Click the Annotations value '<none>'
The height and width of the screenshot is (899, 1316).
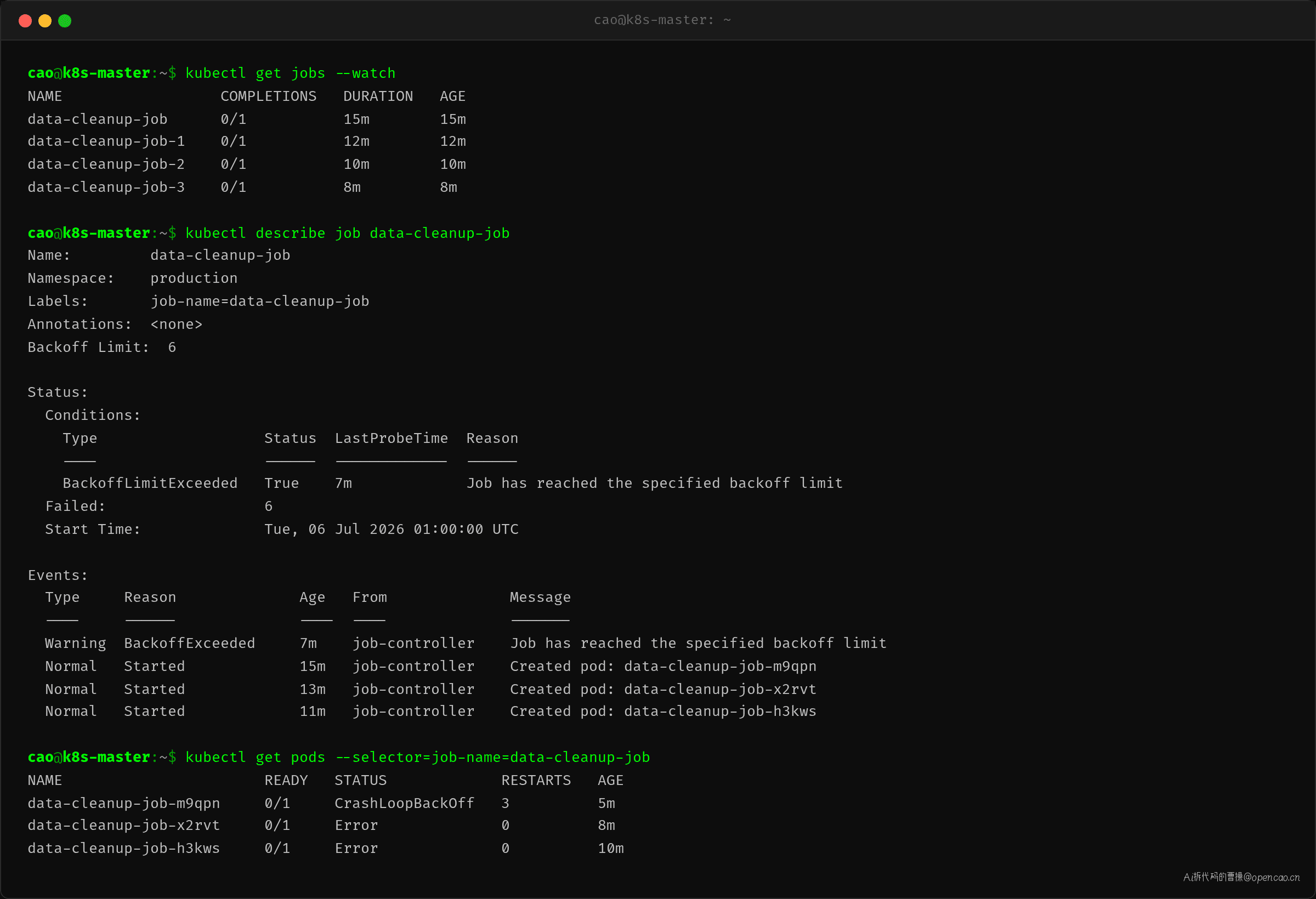(x=176, y=324)
